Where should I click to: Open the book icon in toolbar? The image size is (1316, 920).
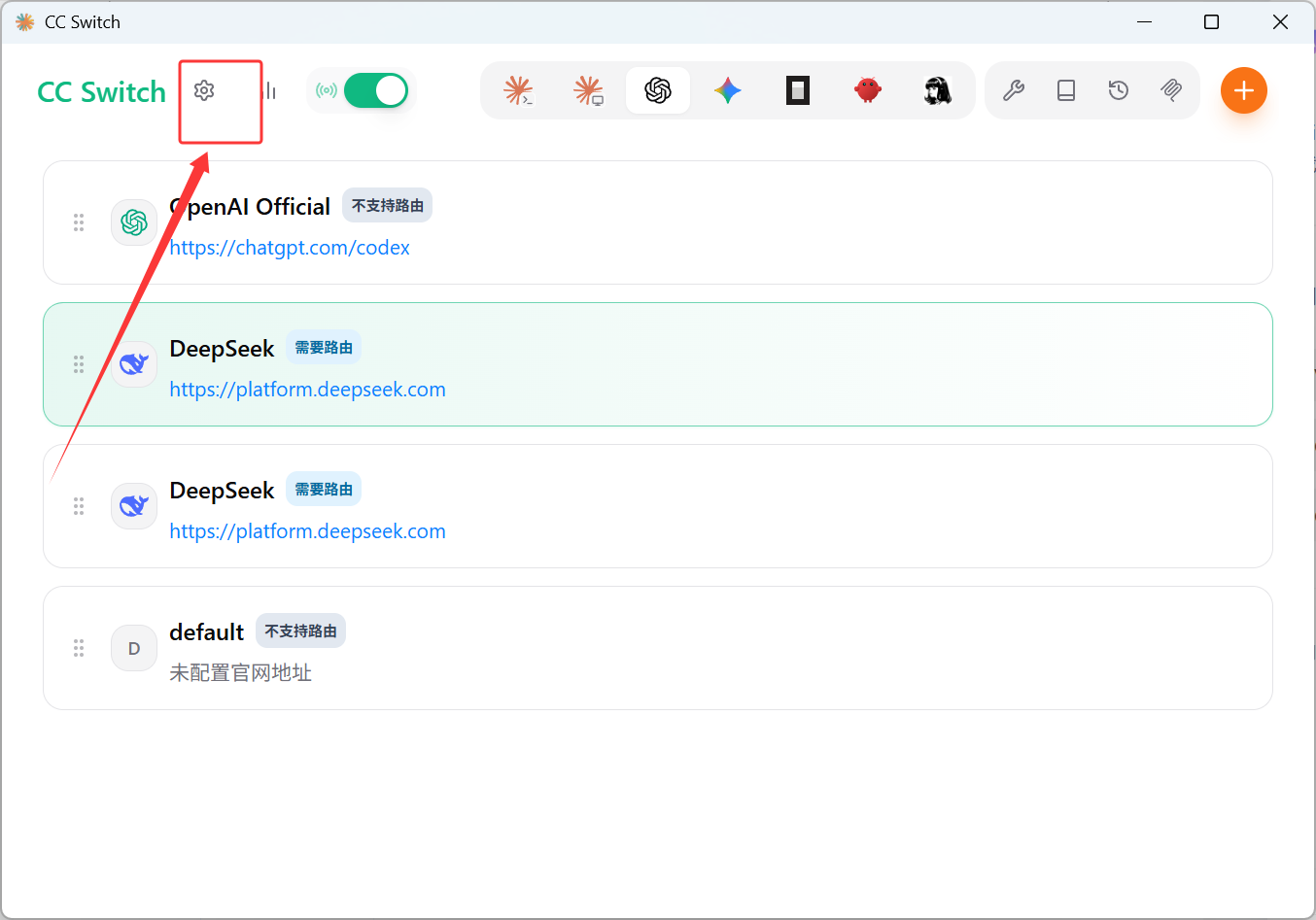[x=1066, y=90]
